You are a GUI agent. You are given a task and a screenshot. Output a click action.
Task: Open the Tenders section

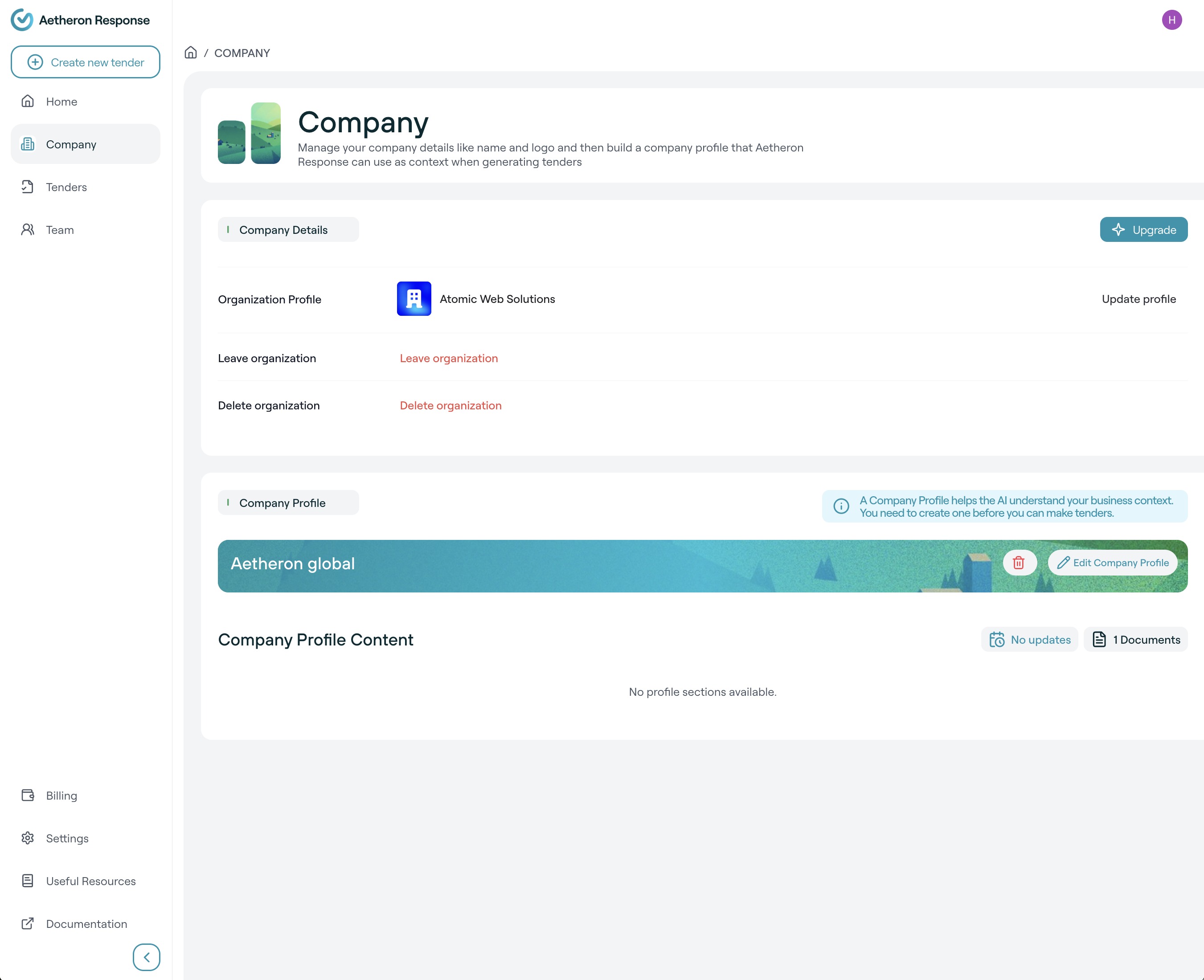(66, 187)
